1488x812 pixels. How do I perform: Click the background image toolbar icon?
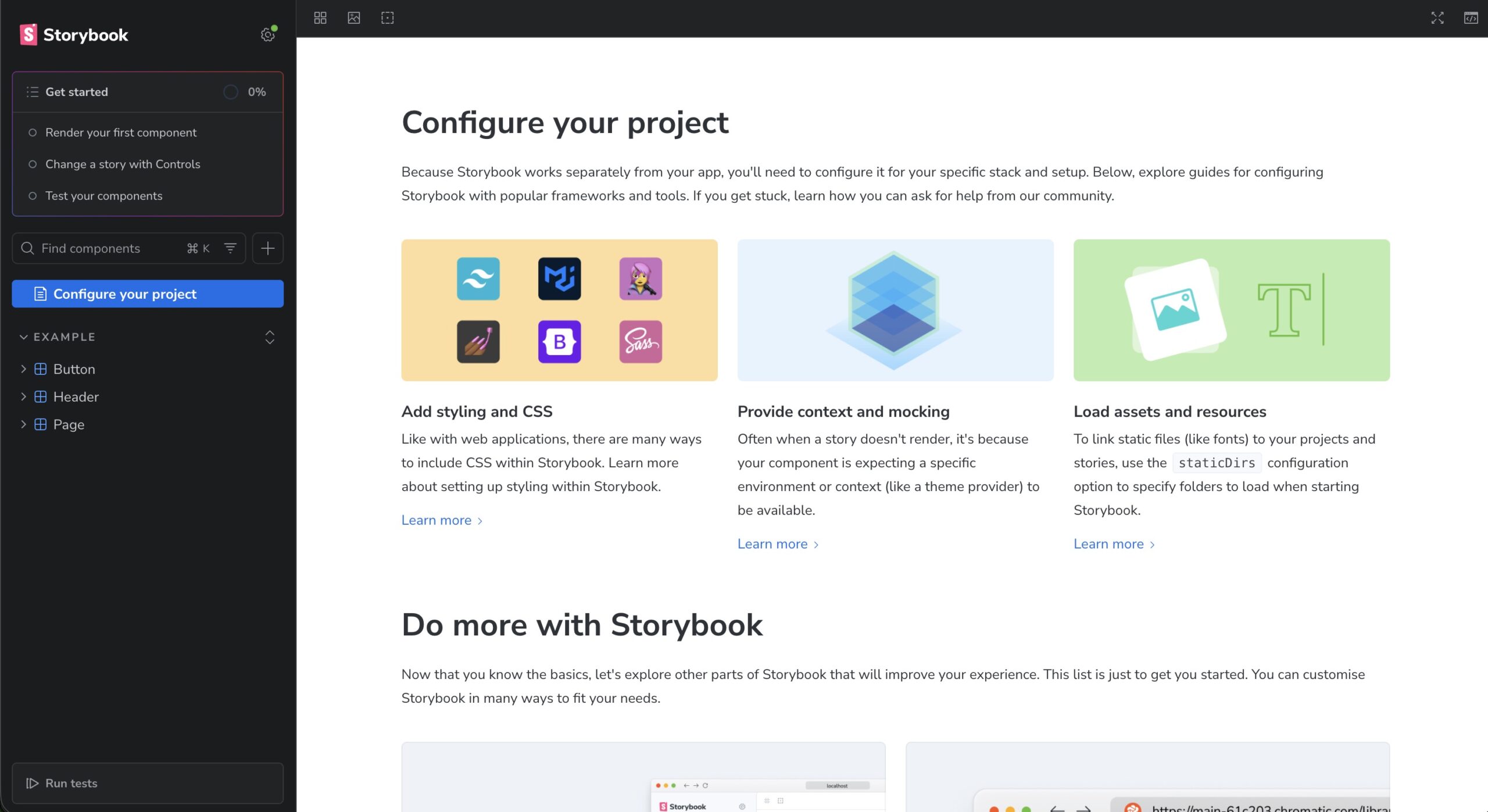[x=353, y=18]
